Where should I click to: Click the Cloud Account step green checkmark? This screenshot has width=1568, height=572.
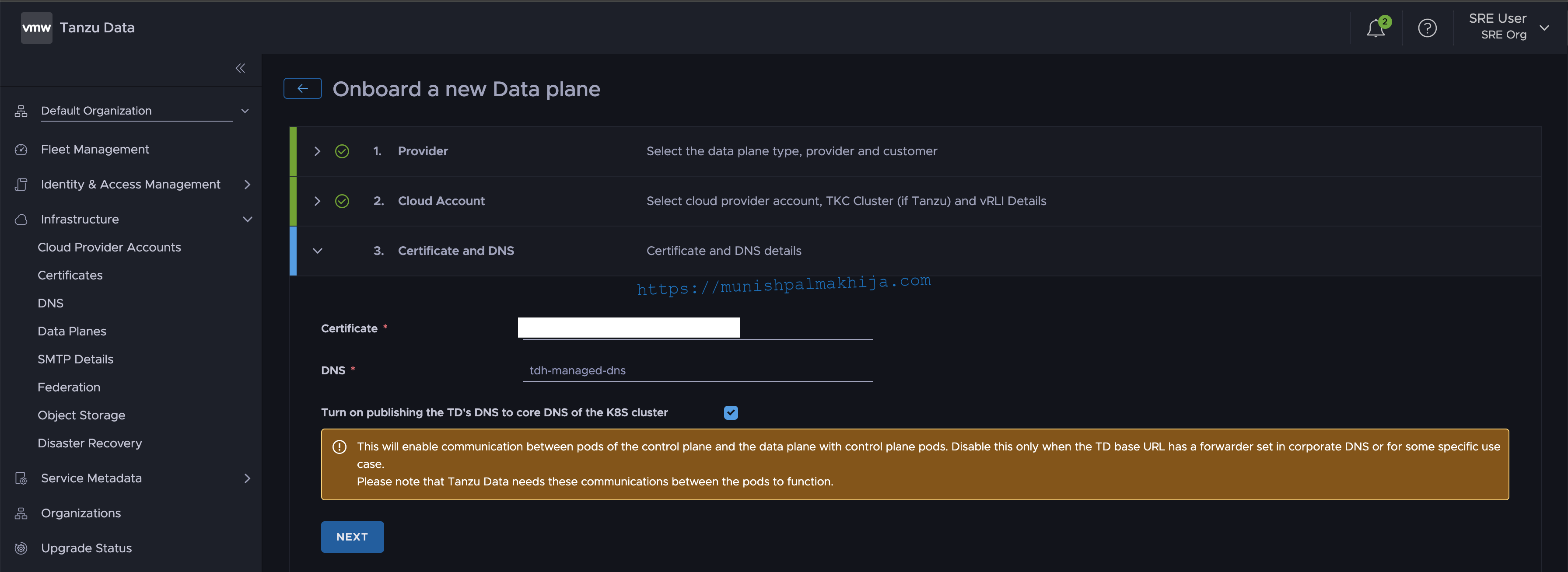pyautogui.click(x=342, y=202)
